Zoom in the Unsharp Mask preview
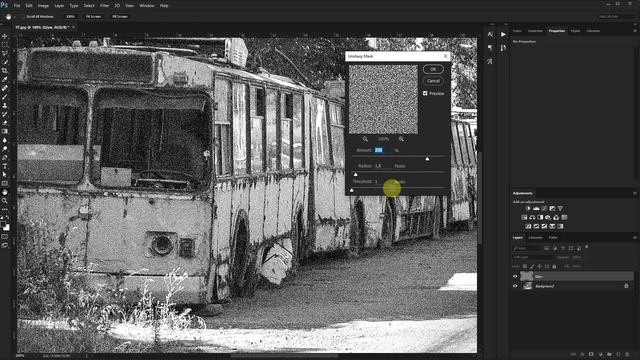 pyautogui.click(x=401, y=139)
